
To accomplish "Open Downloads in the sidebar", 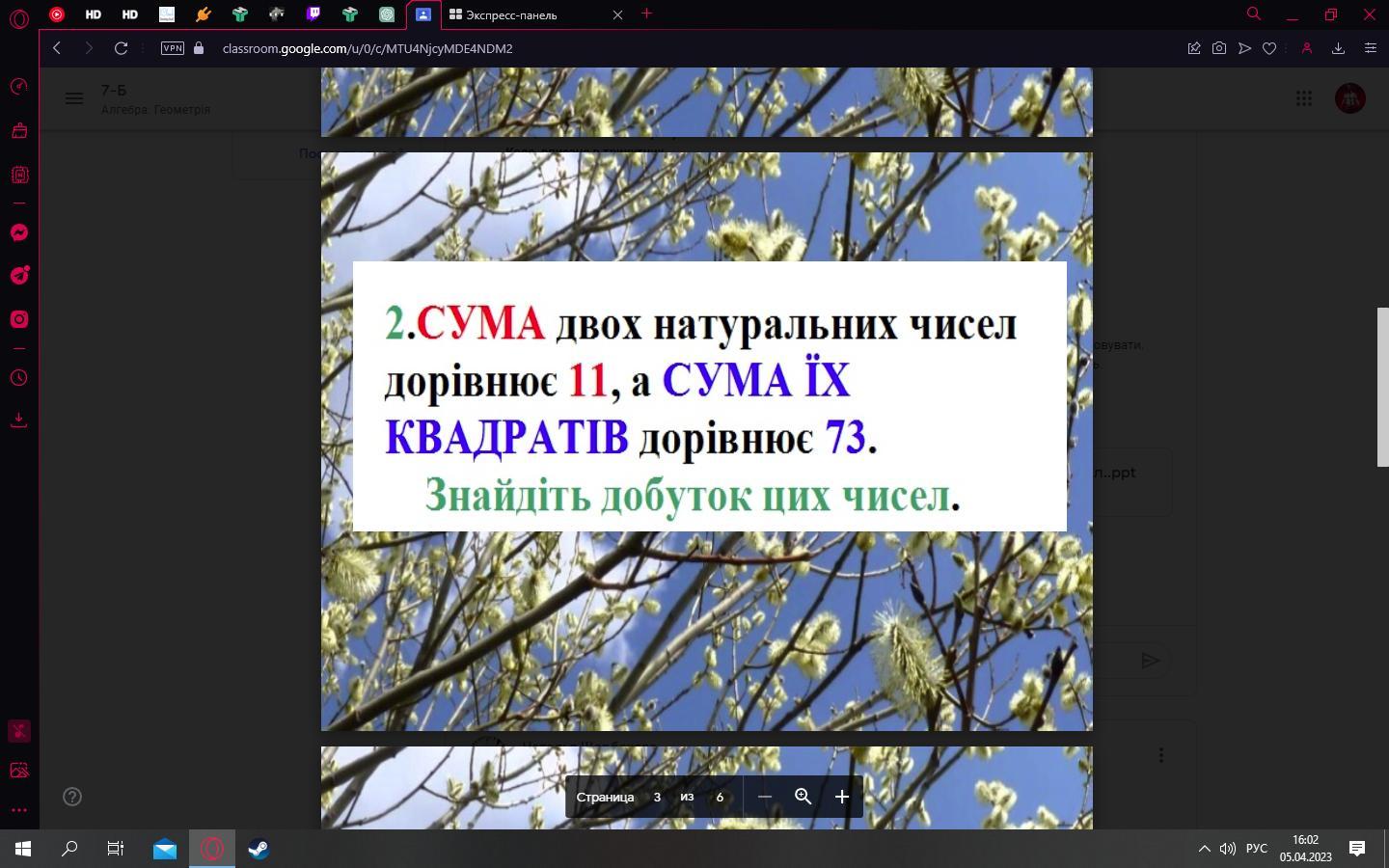I will (x=18, y=420).
